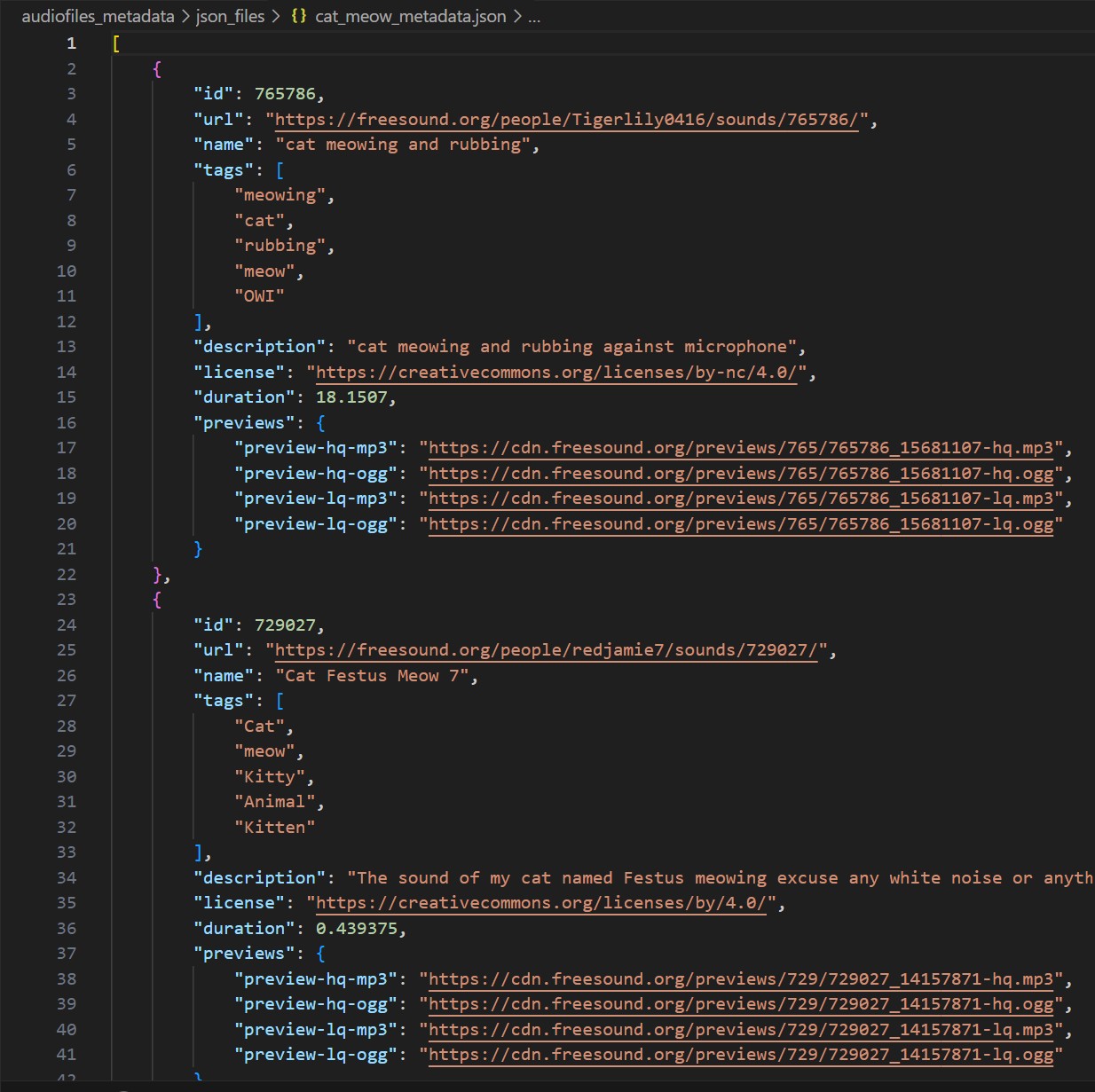Open the by-nc/4.0 Creative Commons license link
This screenshot has width=1095, height=1092.
click(x=556, y=373)
